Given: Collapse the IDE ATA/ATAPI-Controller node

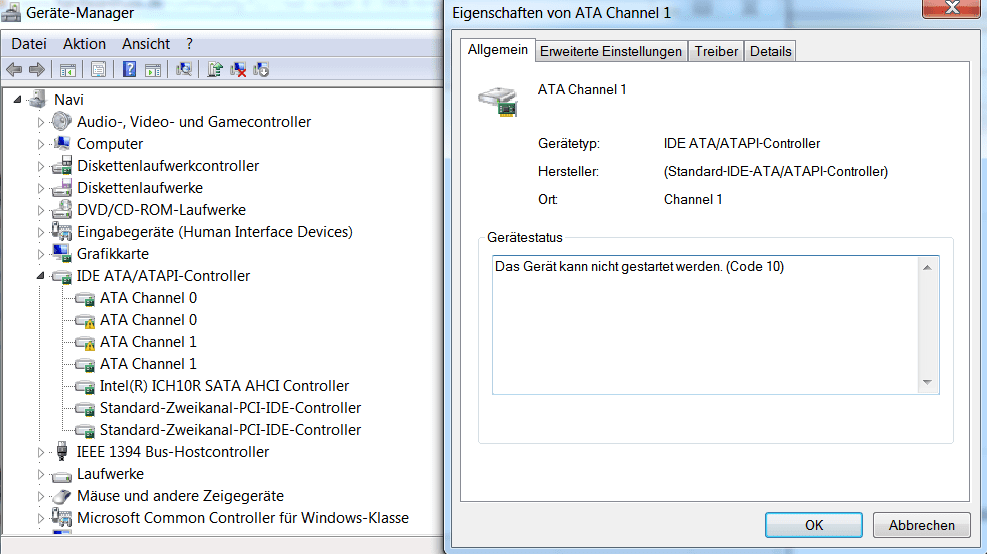Looking at the screenshot, I should click(42, 276).
